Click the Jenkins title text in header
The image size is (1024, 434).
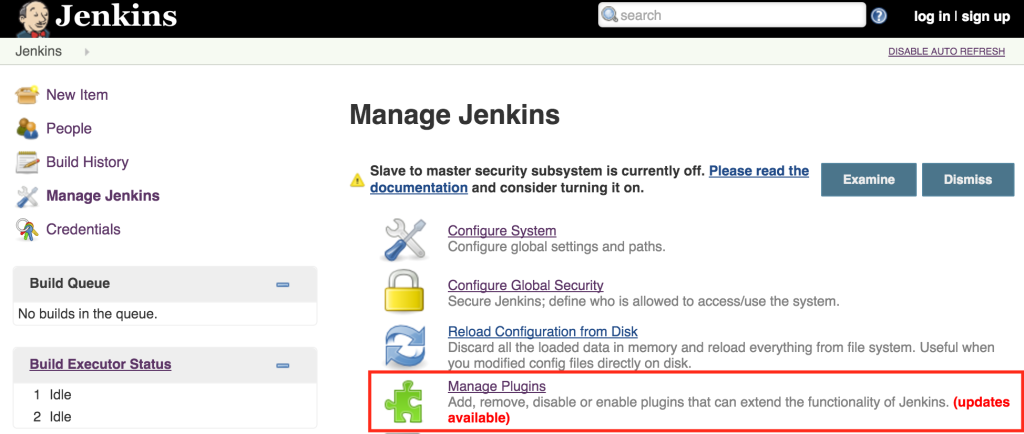(116, 16)
